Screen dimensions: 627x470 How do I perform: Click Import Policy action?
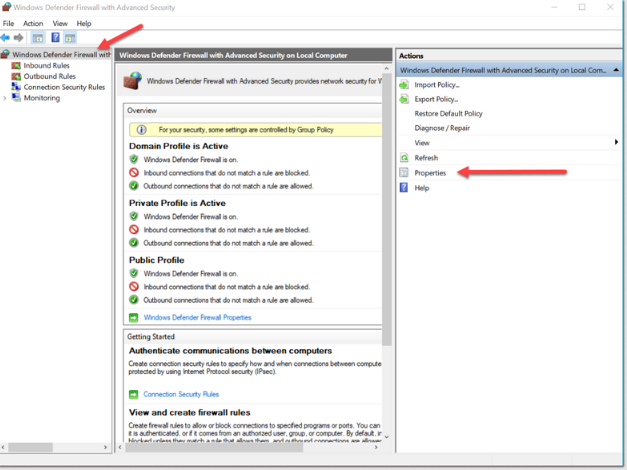tap(437, 85)
